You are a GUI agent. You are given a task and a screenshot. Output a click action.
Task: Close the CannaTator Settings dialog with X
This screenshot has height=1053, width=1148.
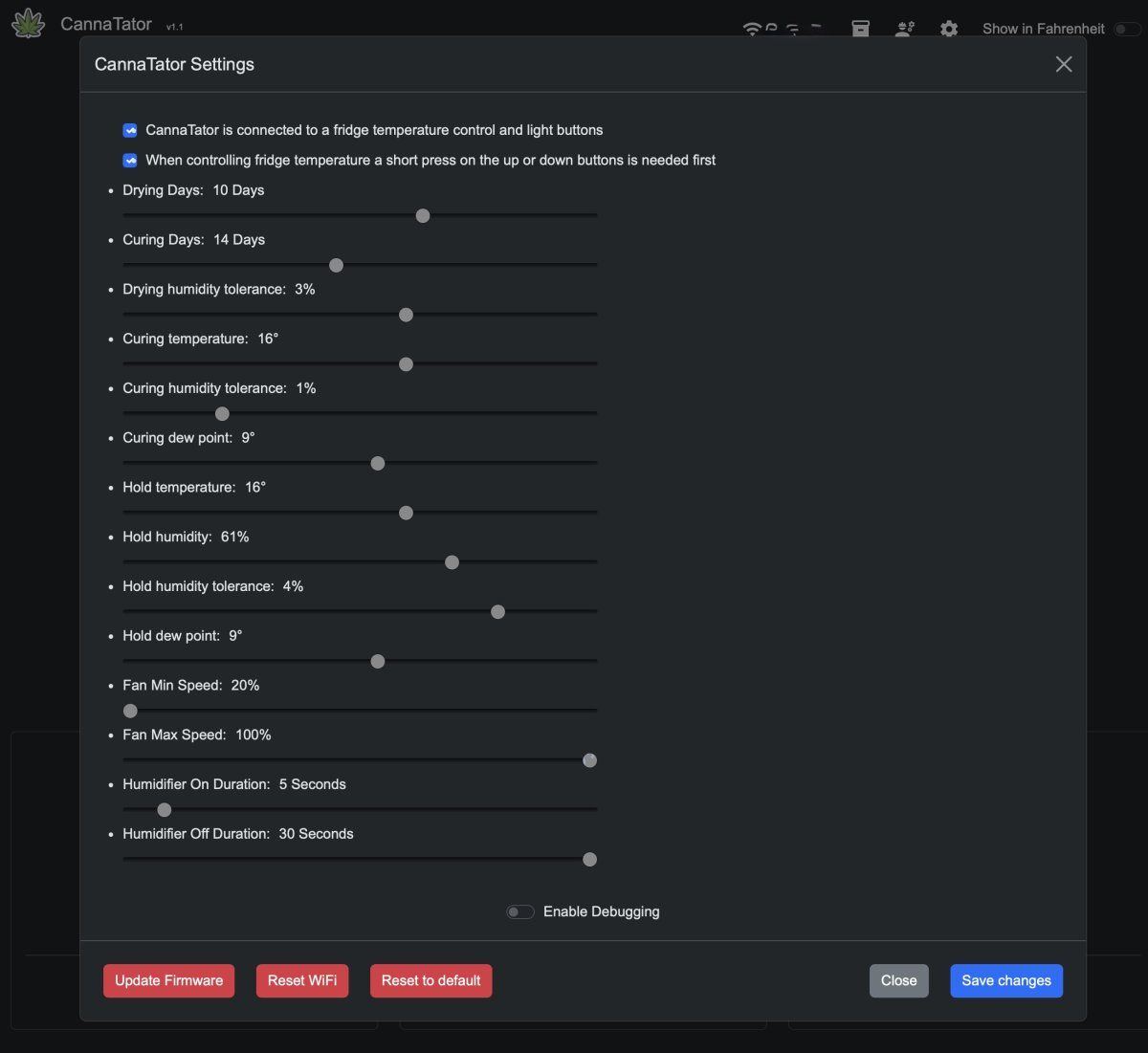pos(1064,64)
